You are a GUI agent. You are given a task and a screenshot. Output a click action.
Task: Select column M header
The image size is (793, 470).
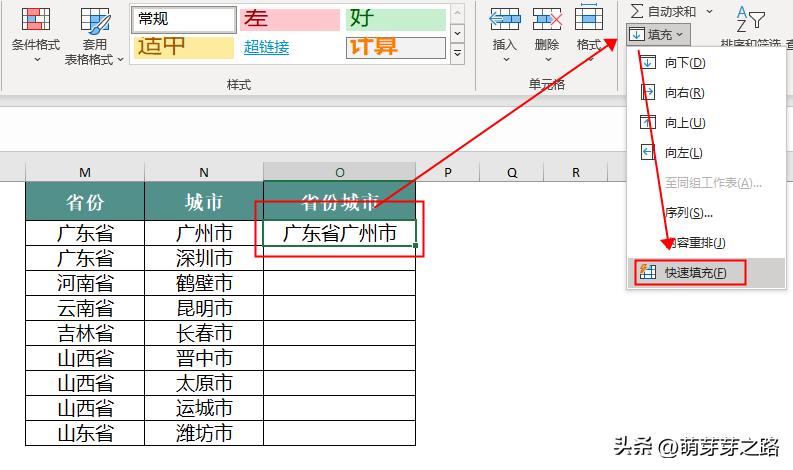tap(85, 172)
